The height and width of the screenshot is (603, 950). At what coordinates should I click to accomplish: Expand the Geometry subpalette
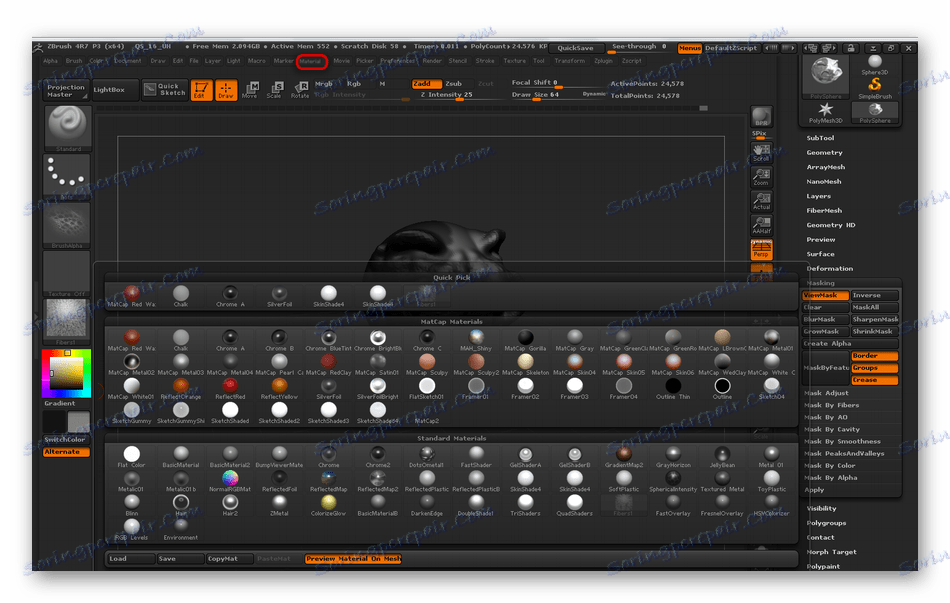coord(825,153)
